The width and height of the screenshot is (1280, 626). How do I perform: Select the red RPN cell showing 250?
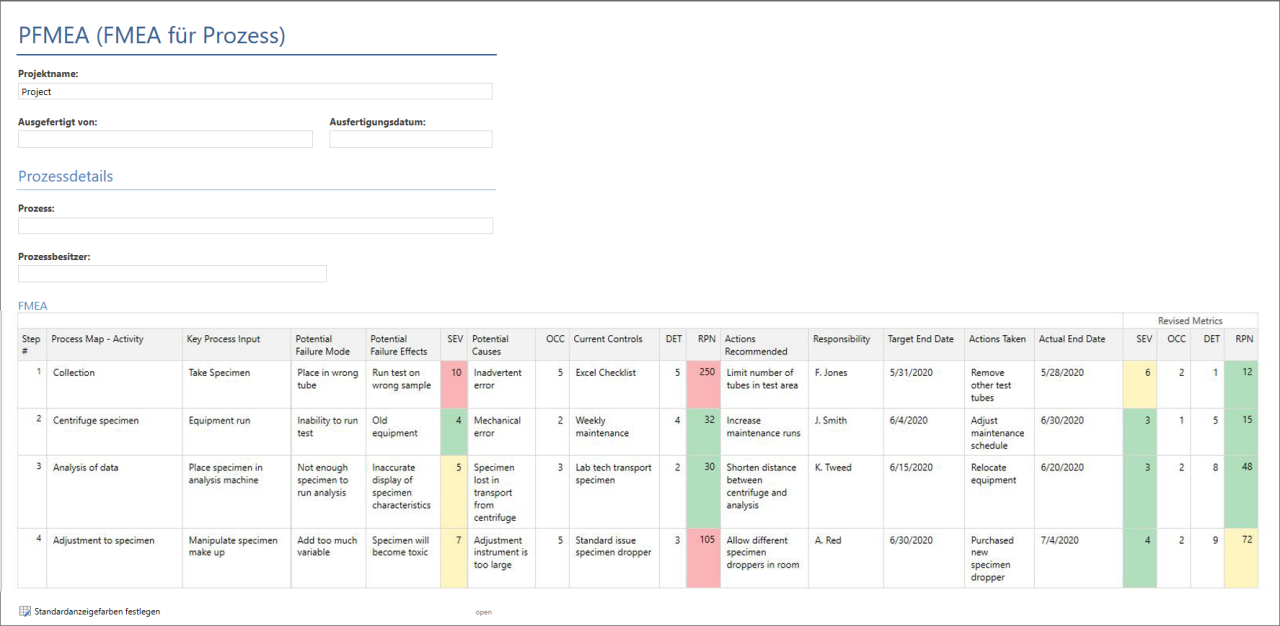click(703, 372)
